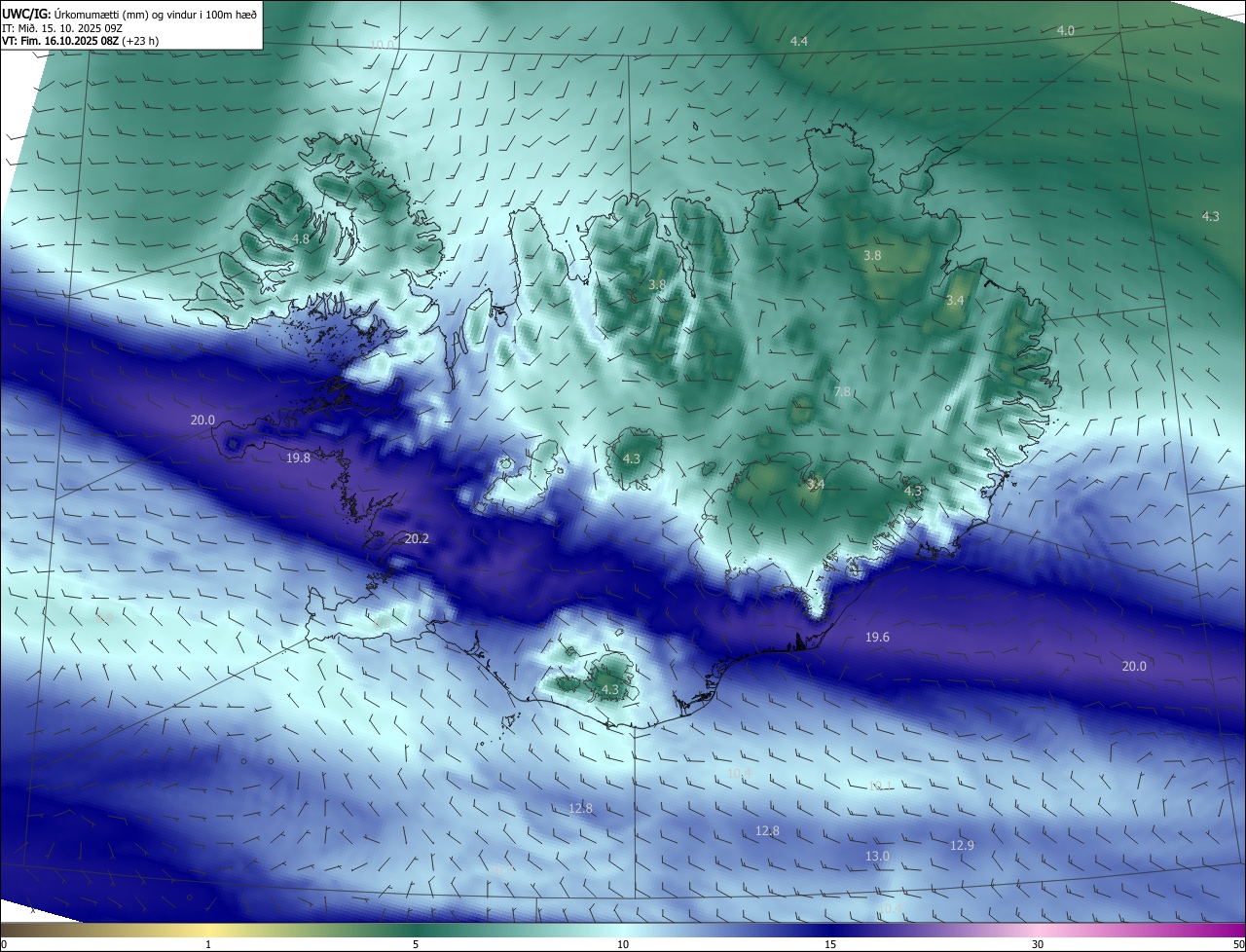The image size is (1246, 952).
Task: Click the 'VT: Fim. 16.10.2025 08Z (+23 h)' line
Action: 80,41
